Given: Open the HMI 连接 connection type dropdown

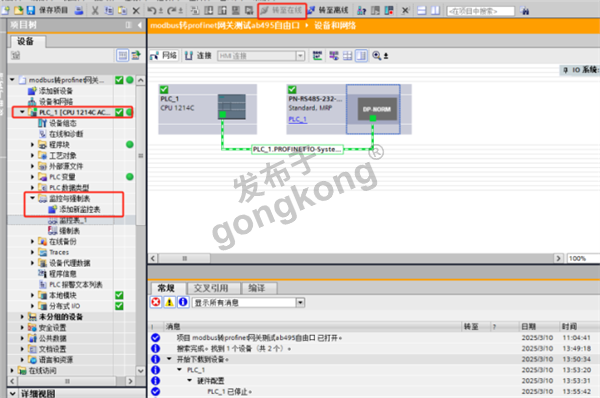Looking at the screenshot, I should pos(300,56).
